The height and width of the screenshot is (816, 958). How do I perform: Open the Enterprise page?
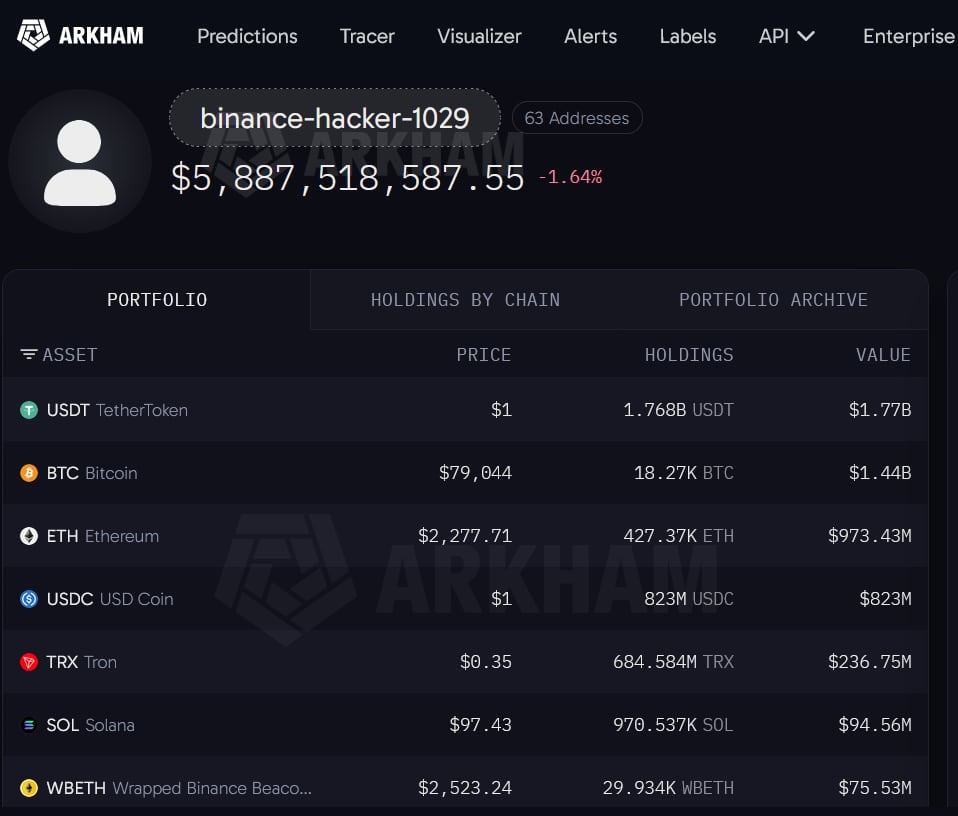pos(909,36)
